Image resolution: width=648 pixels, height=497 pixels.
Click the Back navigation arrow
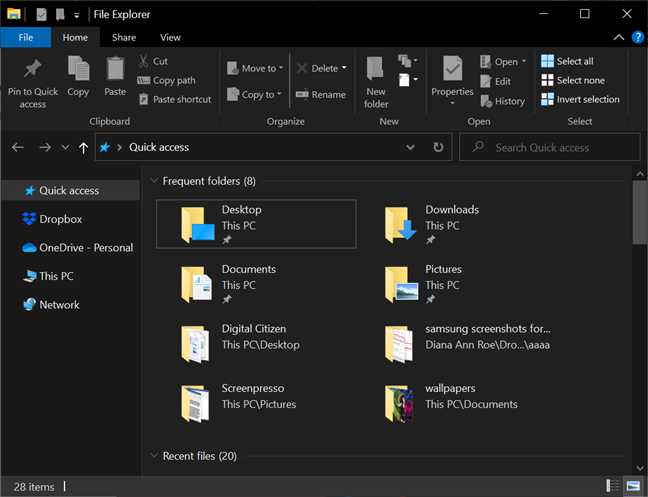(18, 147)
